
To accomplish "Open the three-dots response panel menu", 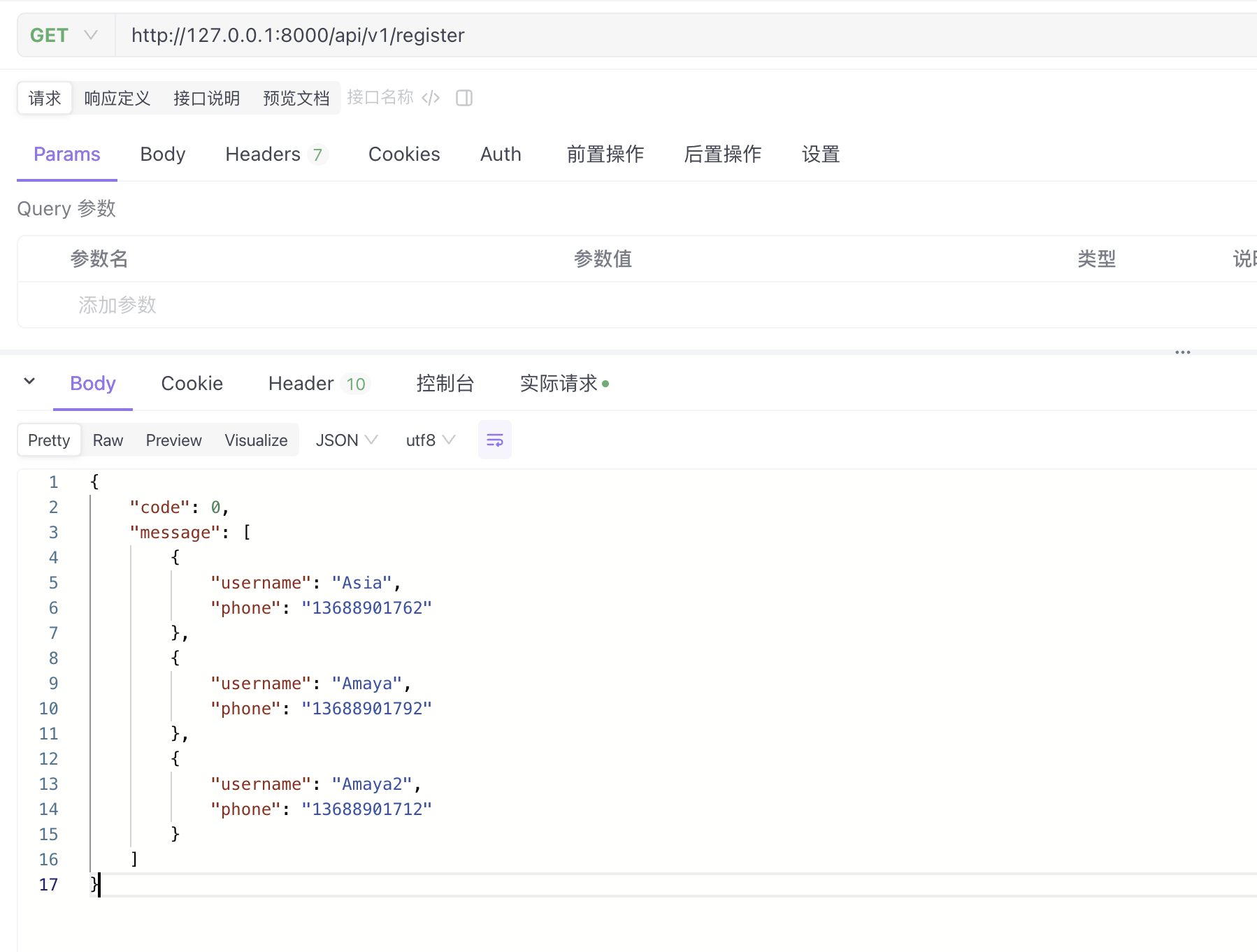I will click(x=1182, y=352).
